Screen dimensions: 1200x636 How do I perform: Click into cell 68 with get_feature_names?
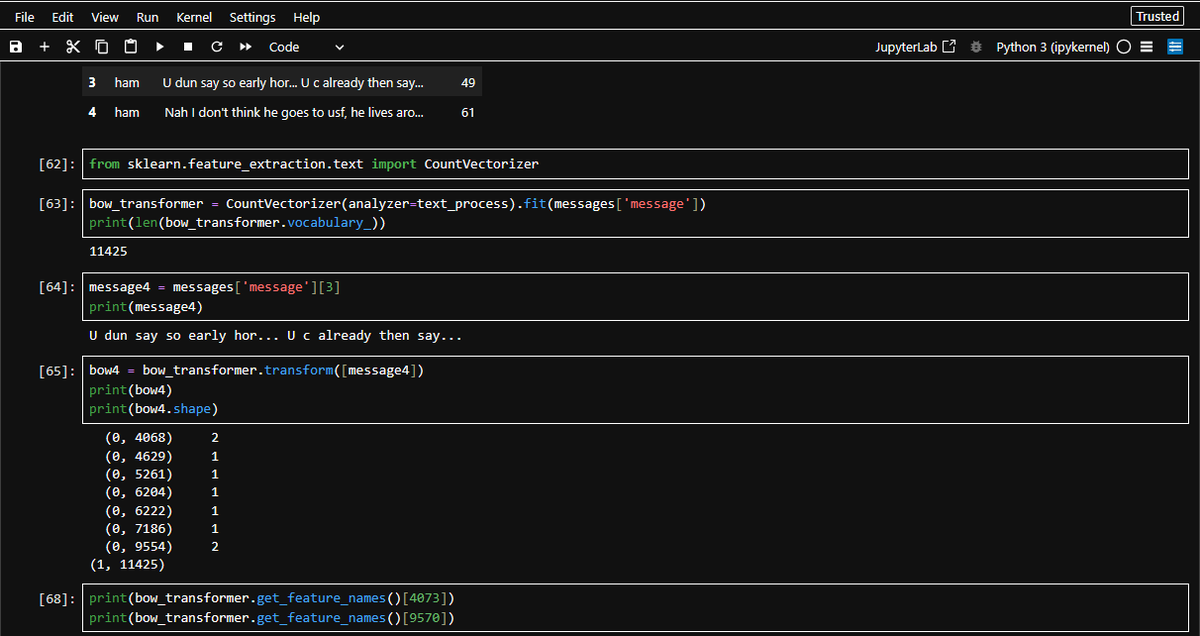(635, 608)
